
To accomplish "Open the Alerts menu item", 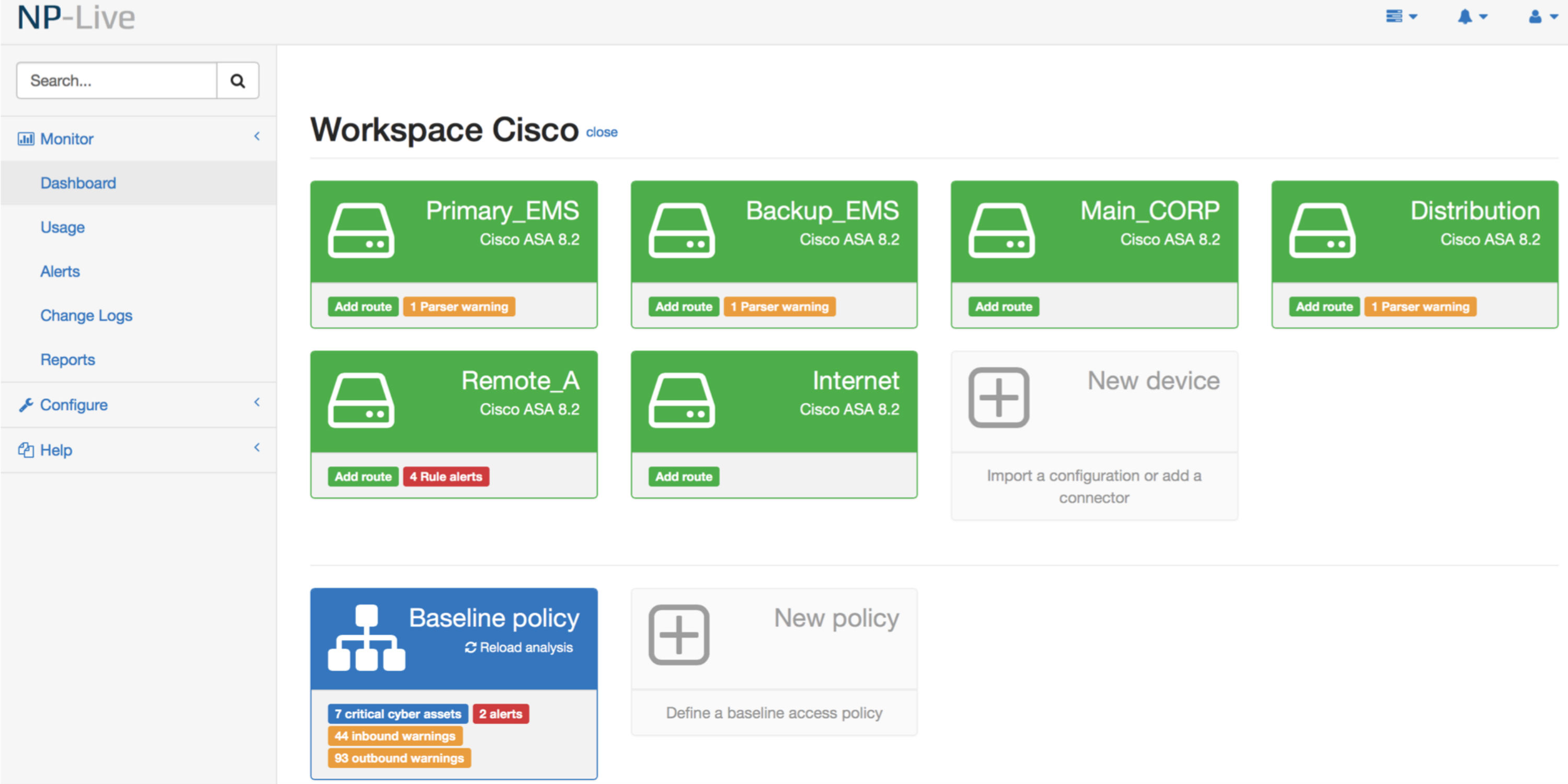I will pyautogui.click(x=60, y=271).
